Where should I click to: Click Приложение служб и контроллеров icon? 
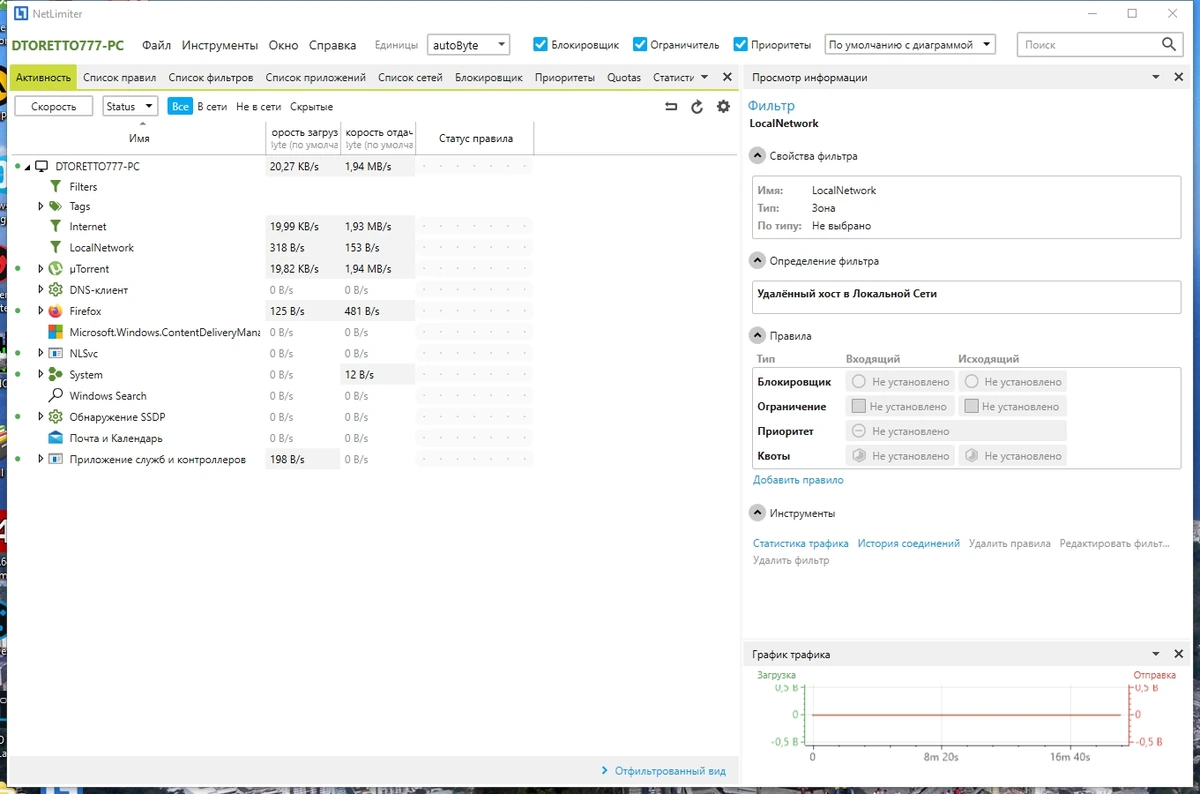(x=56, y=460)
